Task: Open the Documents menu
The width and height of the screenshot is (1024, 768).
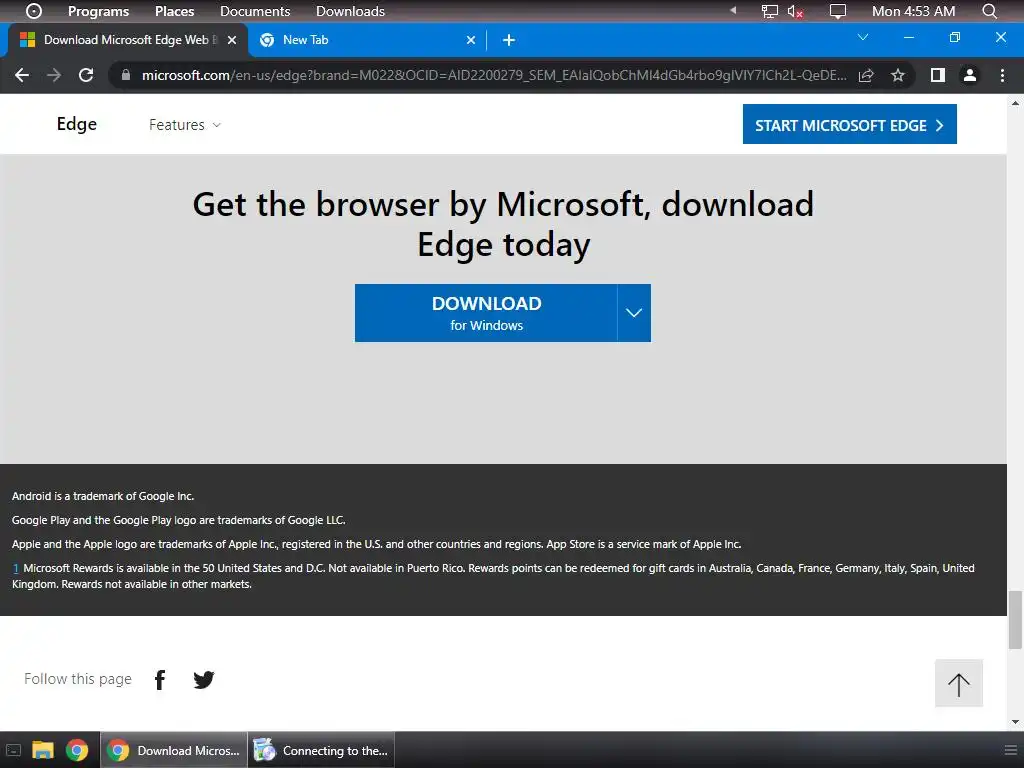Action: (255, 11)
